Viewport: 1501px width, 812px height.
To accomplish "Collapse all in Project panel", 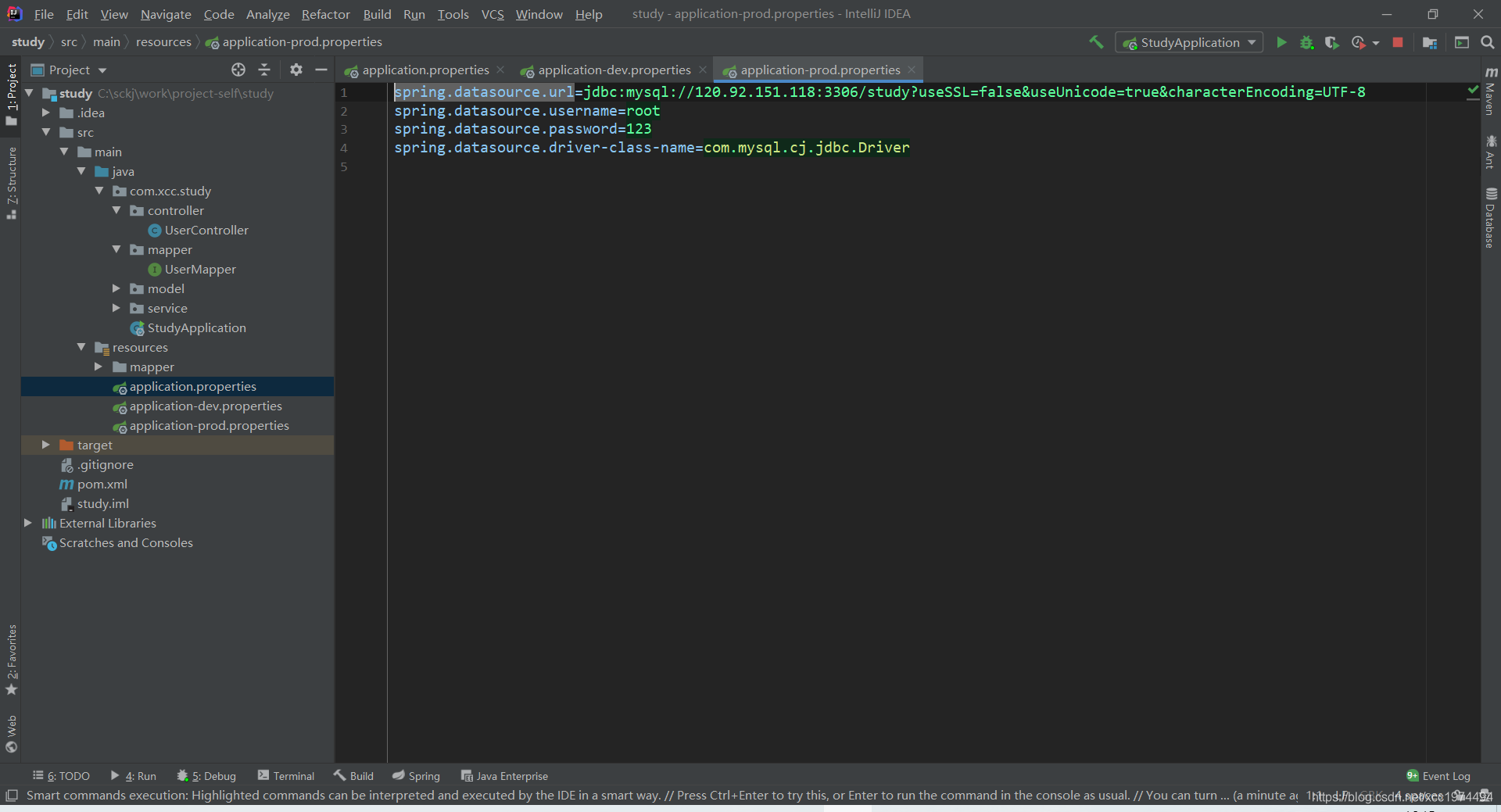I will [264, 70].
